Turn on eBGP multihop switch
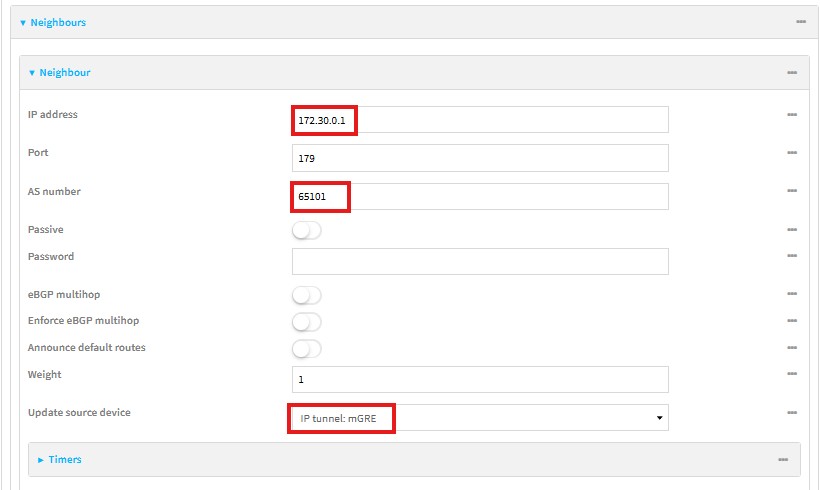 307,295
